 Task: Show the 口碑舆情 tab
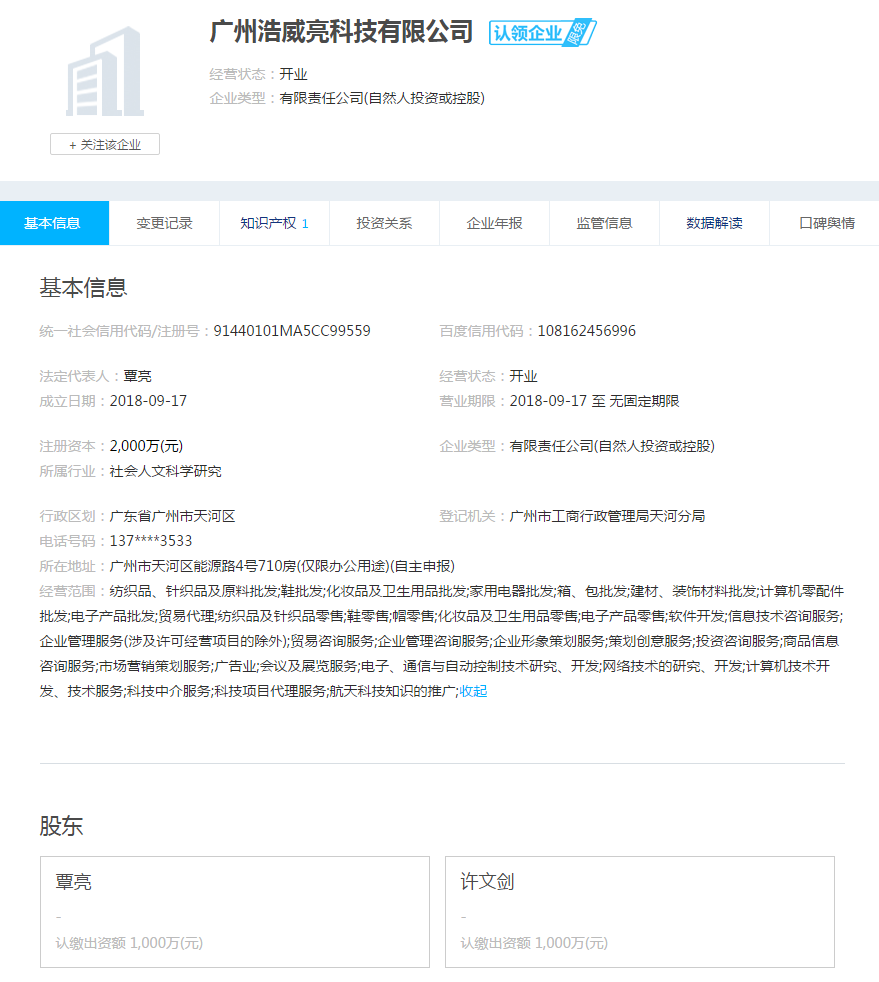coord(826,223)
